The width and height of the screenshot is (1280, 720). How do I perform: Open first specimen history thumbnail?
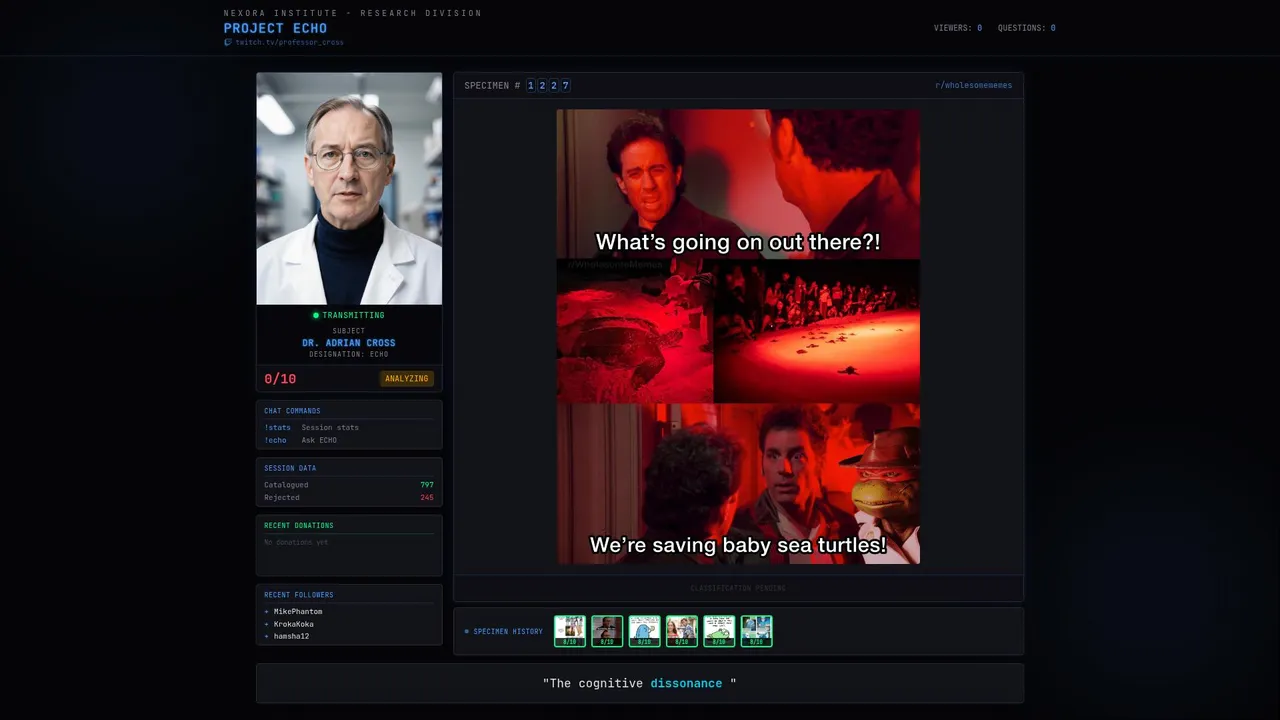click(569, 631)
